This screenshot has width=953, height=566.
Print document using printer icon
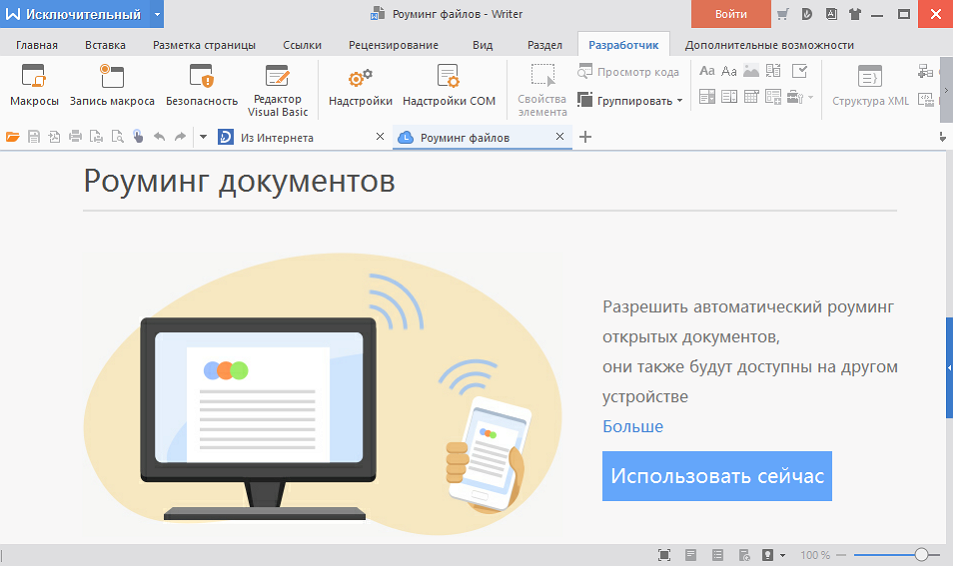click(75, 137)
